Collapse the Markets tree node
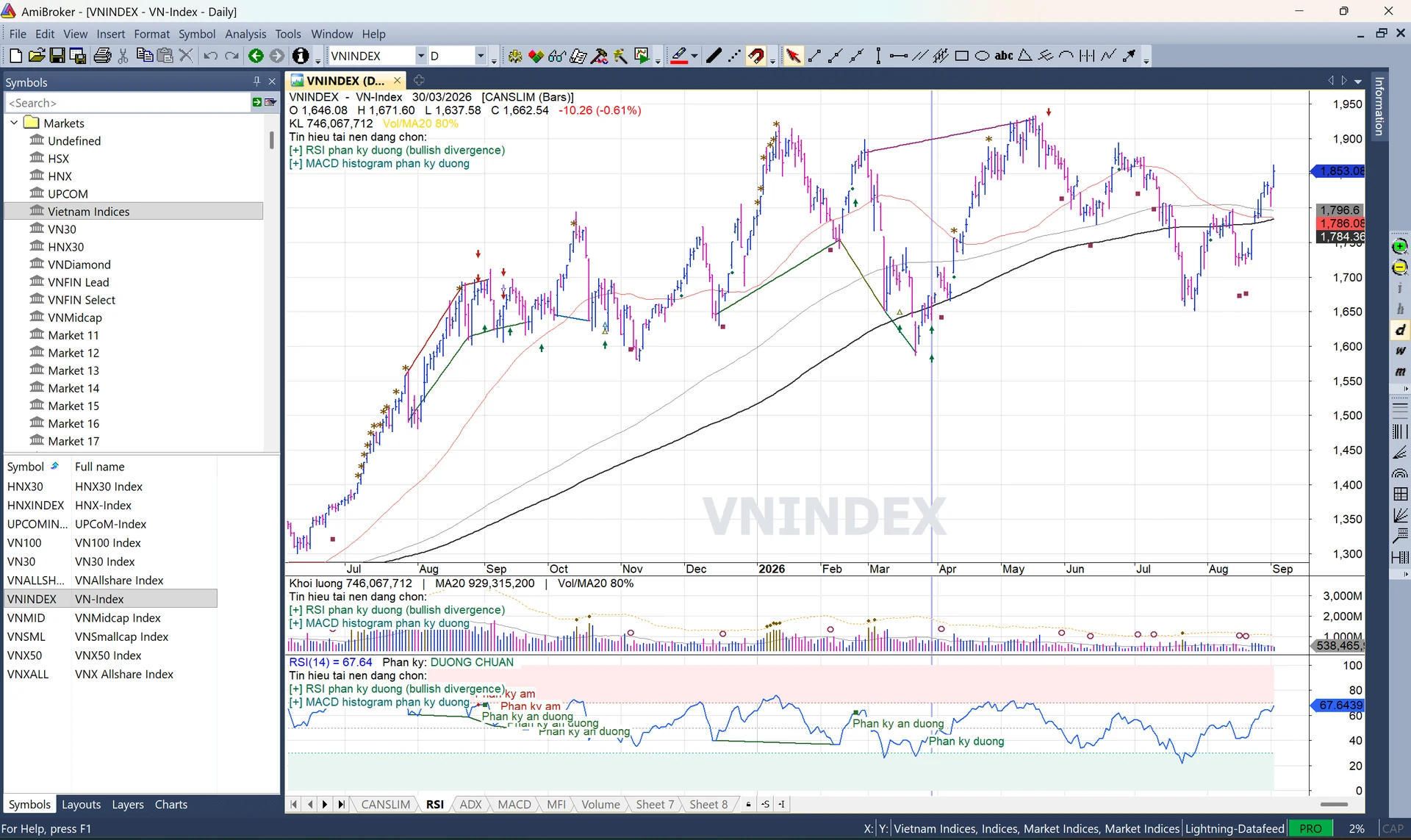This screenshot has width=1411, height=840. (14, 123)
